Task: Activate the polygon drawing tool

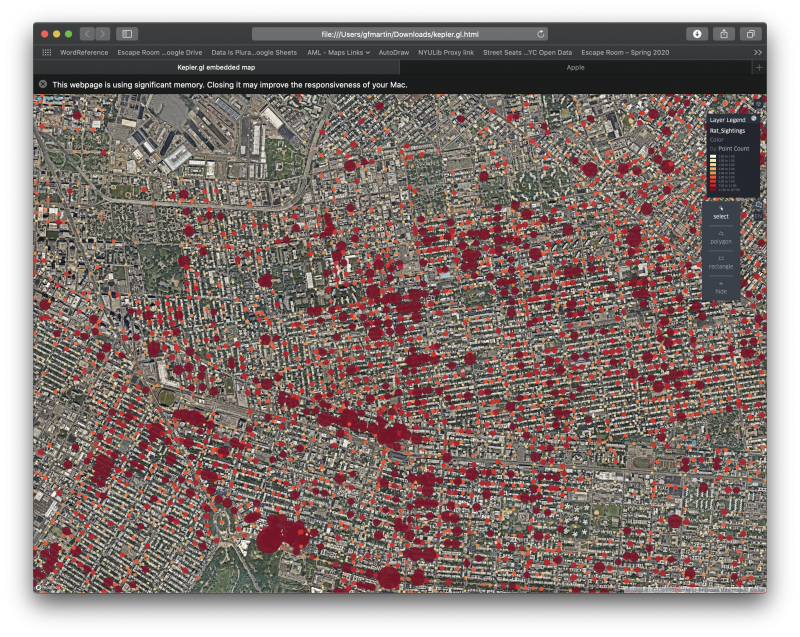Action: coord(721,237)
